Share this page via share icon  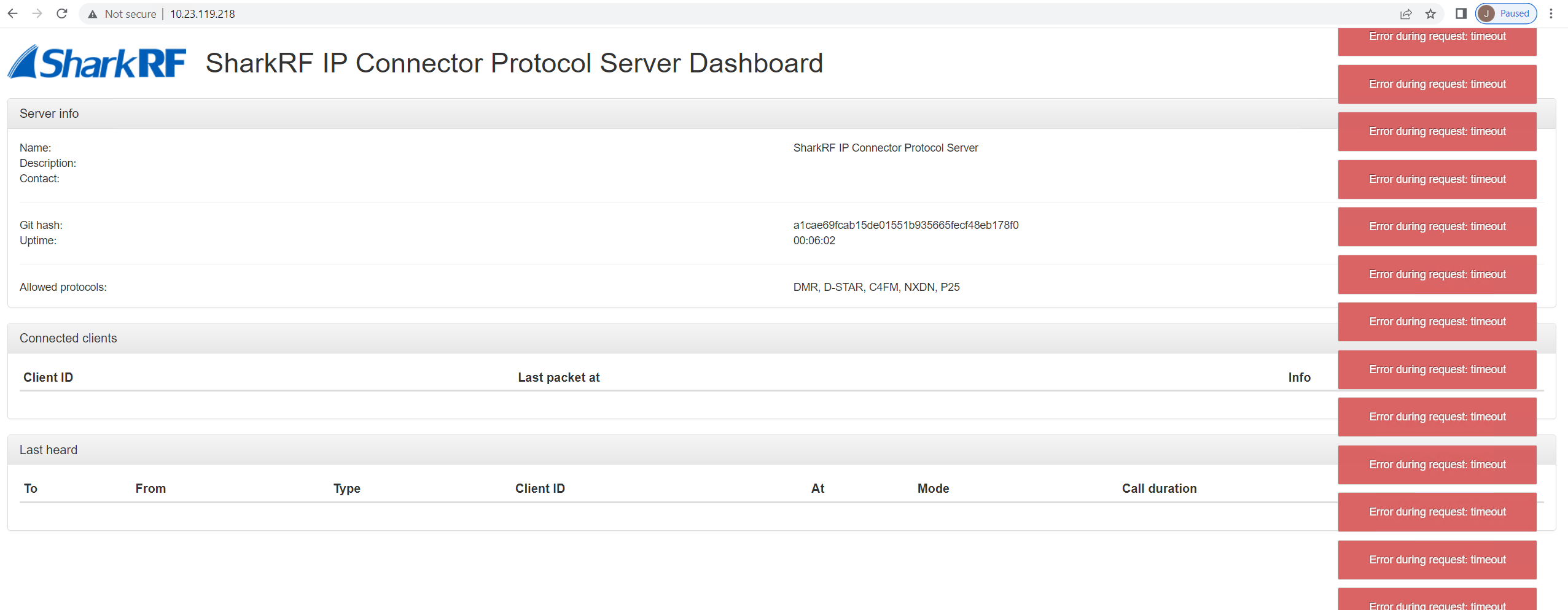(1406, 14)
